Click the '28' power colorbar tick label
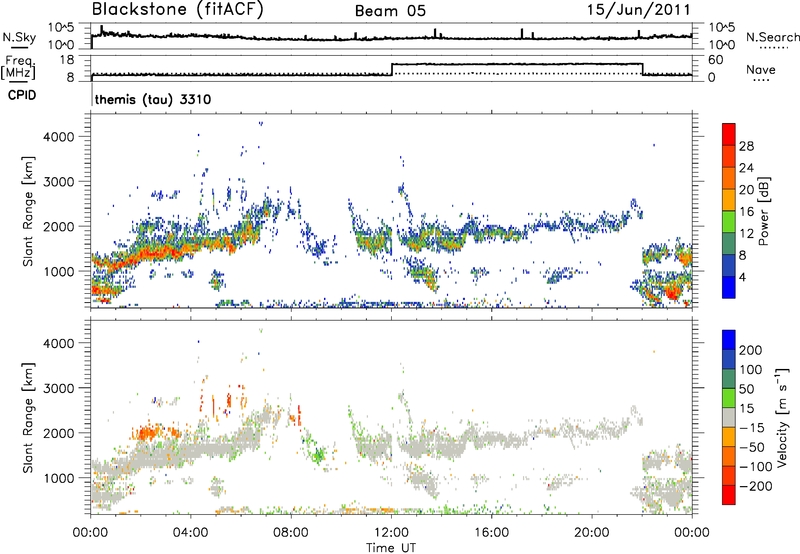The width and height of the screenshot is (800, 554). [x=746, y=146]
